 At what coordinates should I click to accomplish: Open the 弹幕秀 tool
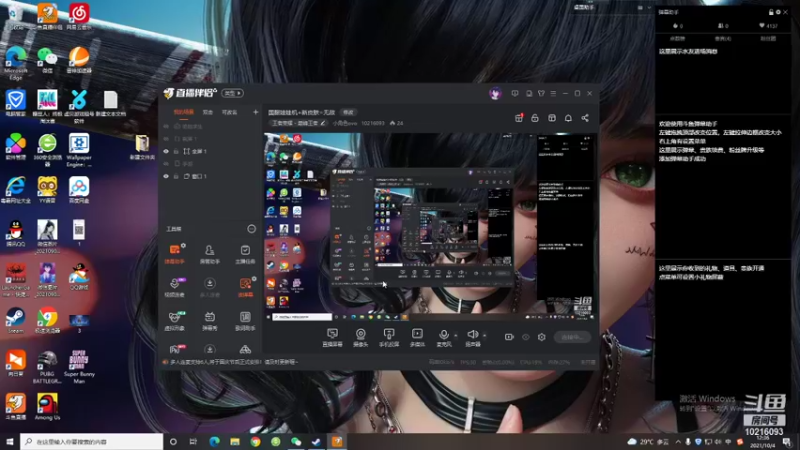[210, 320]
